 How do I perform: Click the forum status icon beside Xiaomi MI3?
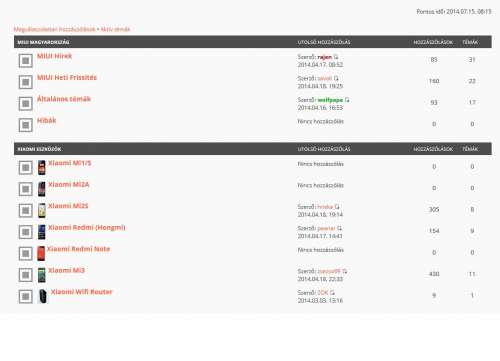coord(26,275)
